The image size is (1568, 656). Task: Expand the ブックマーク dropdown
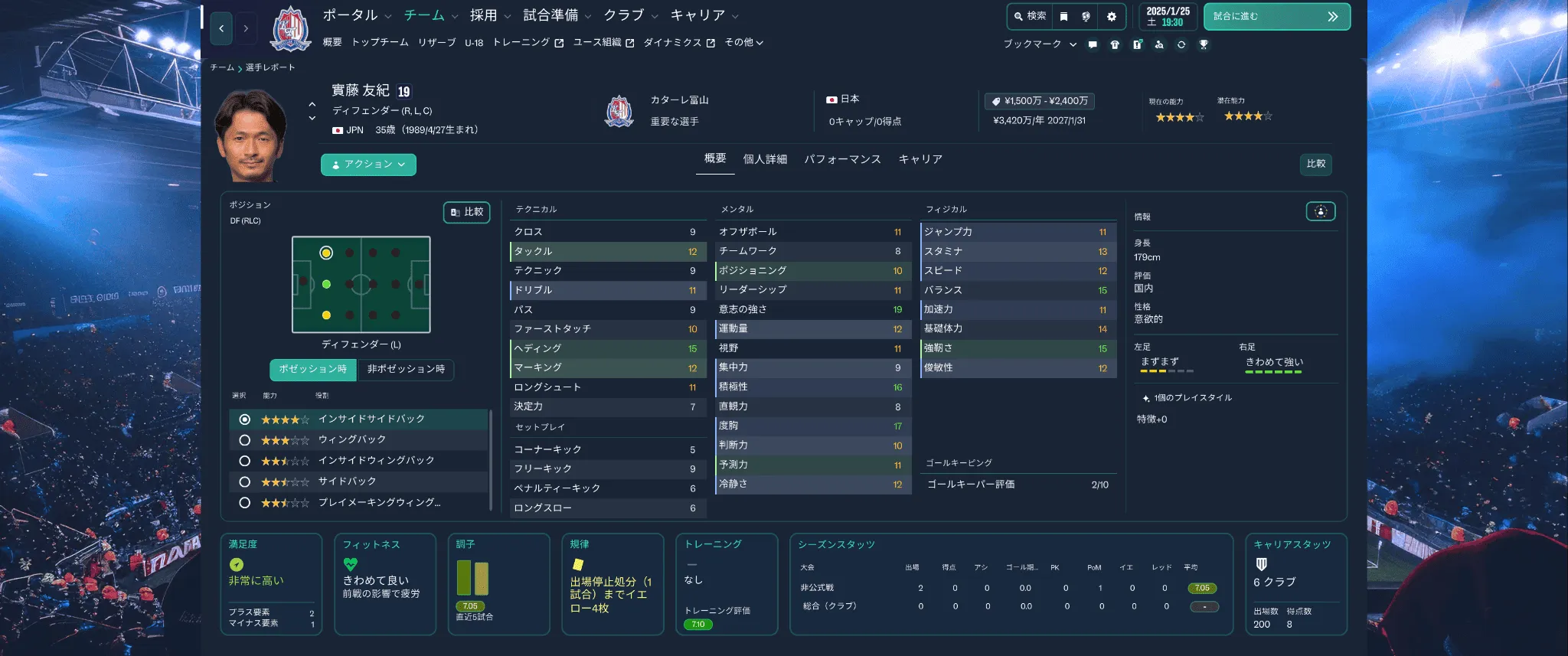[x=1040, y=44]
